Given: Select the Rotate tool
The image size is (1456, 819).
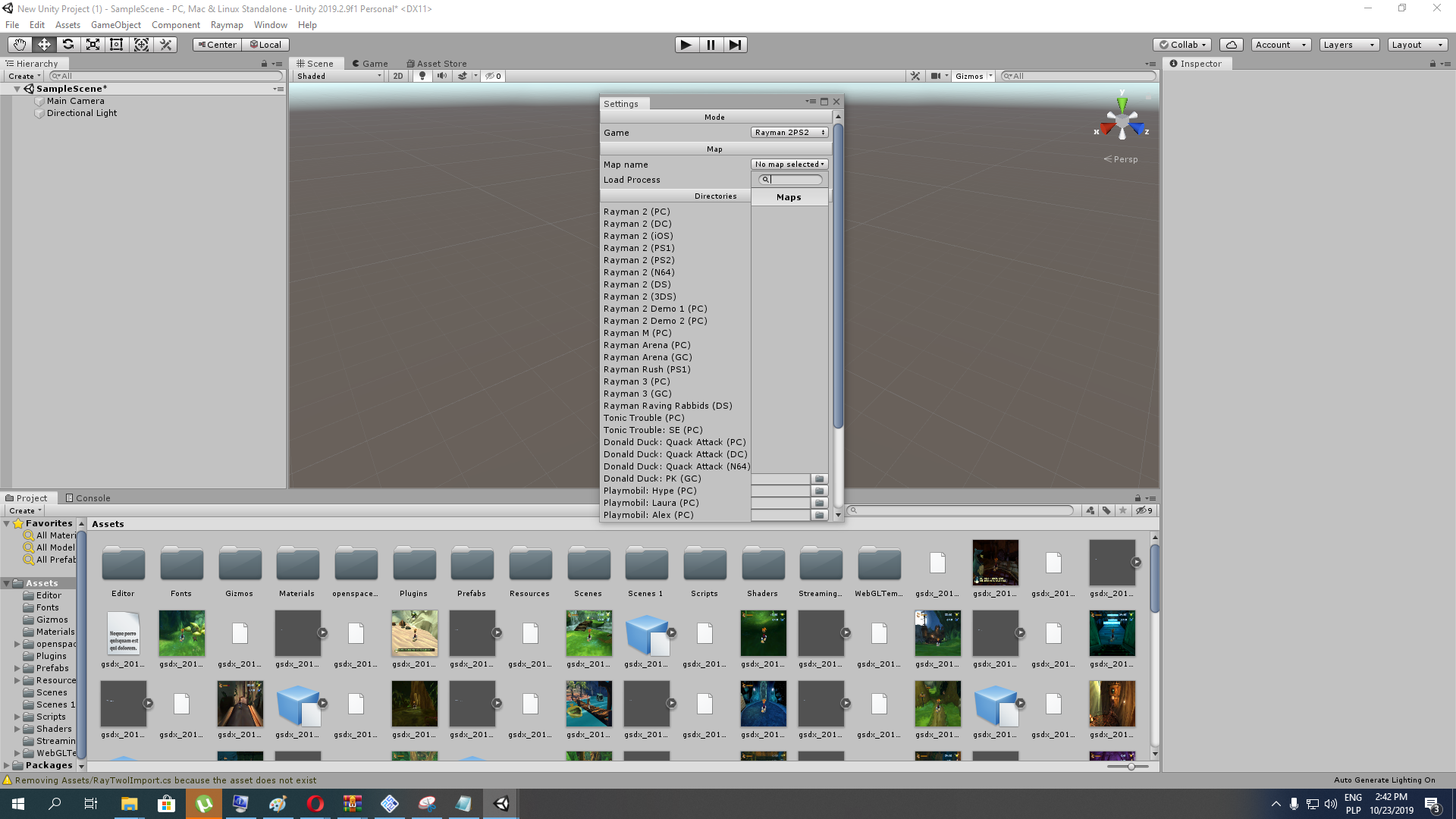Looking at the screenshot, I should pos(68,45).
